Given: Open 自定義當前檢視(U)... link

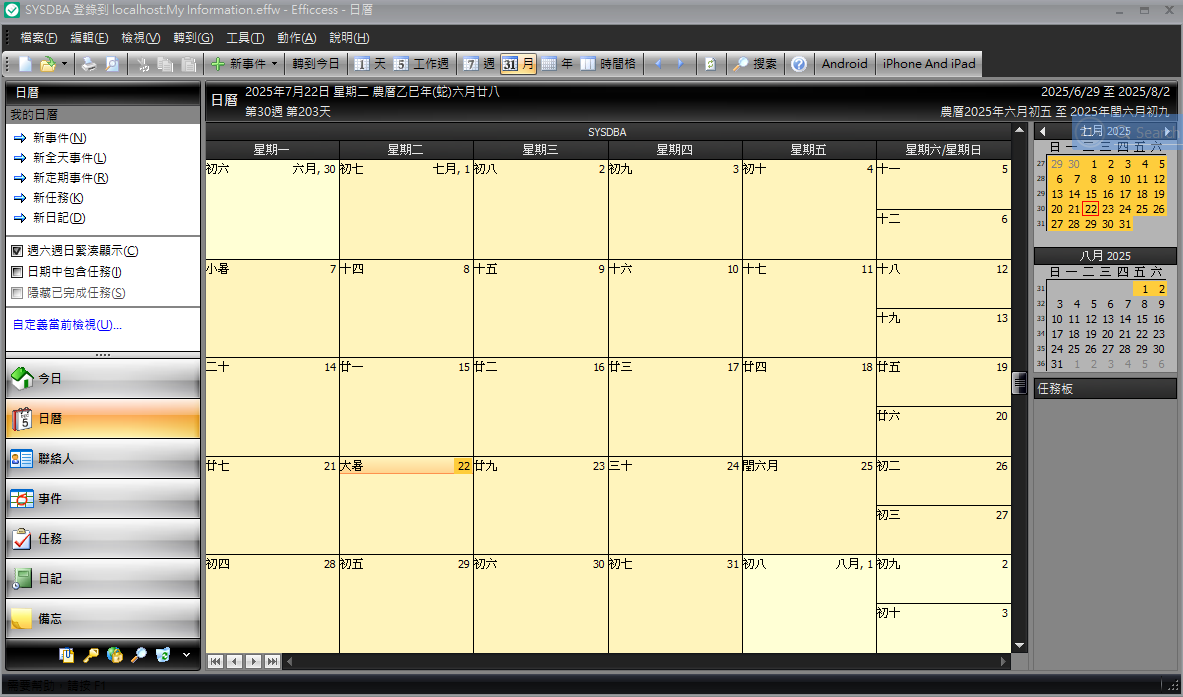Looking at the screenshot, I should 67,325.
